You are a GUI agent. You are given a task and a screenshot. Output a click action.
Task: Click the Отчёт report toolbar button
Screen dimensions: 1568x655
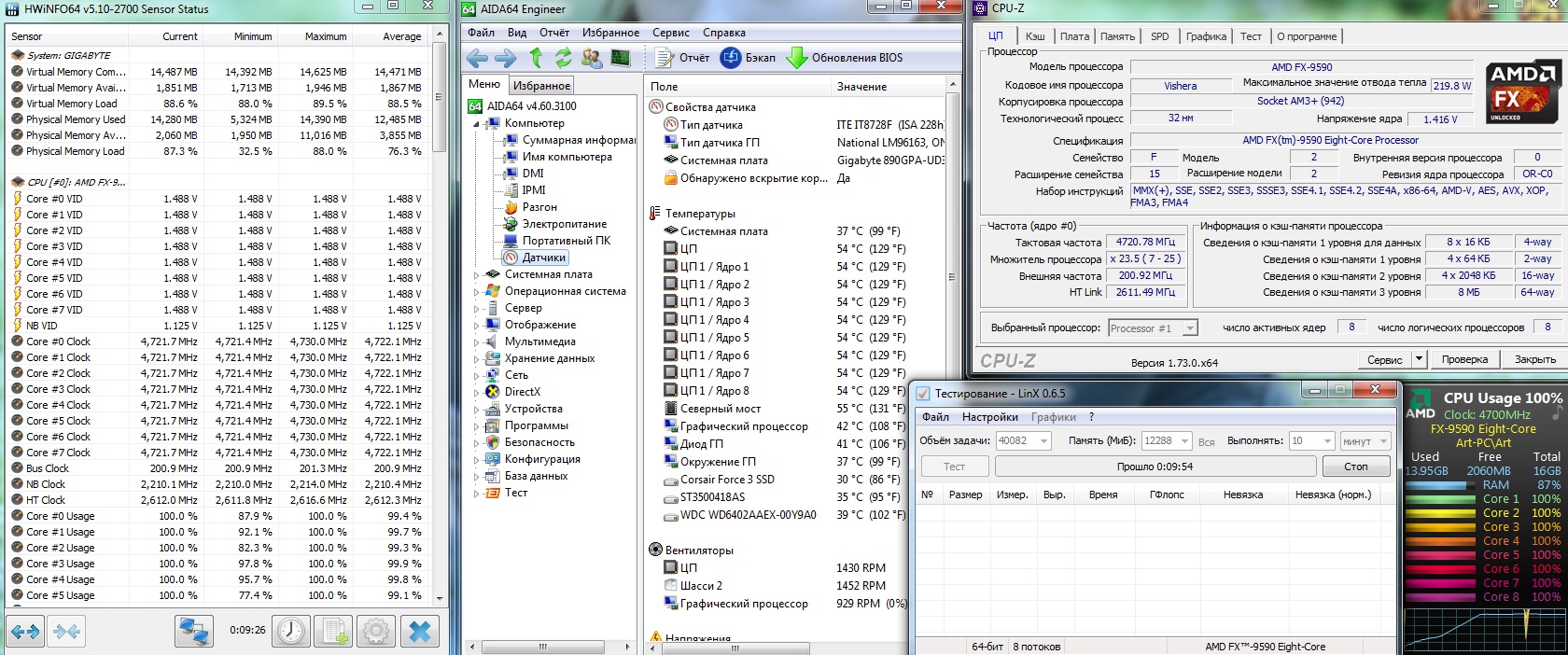682,58
